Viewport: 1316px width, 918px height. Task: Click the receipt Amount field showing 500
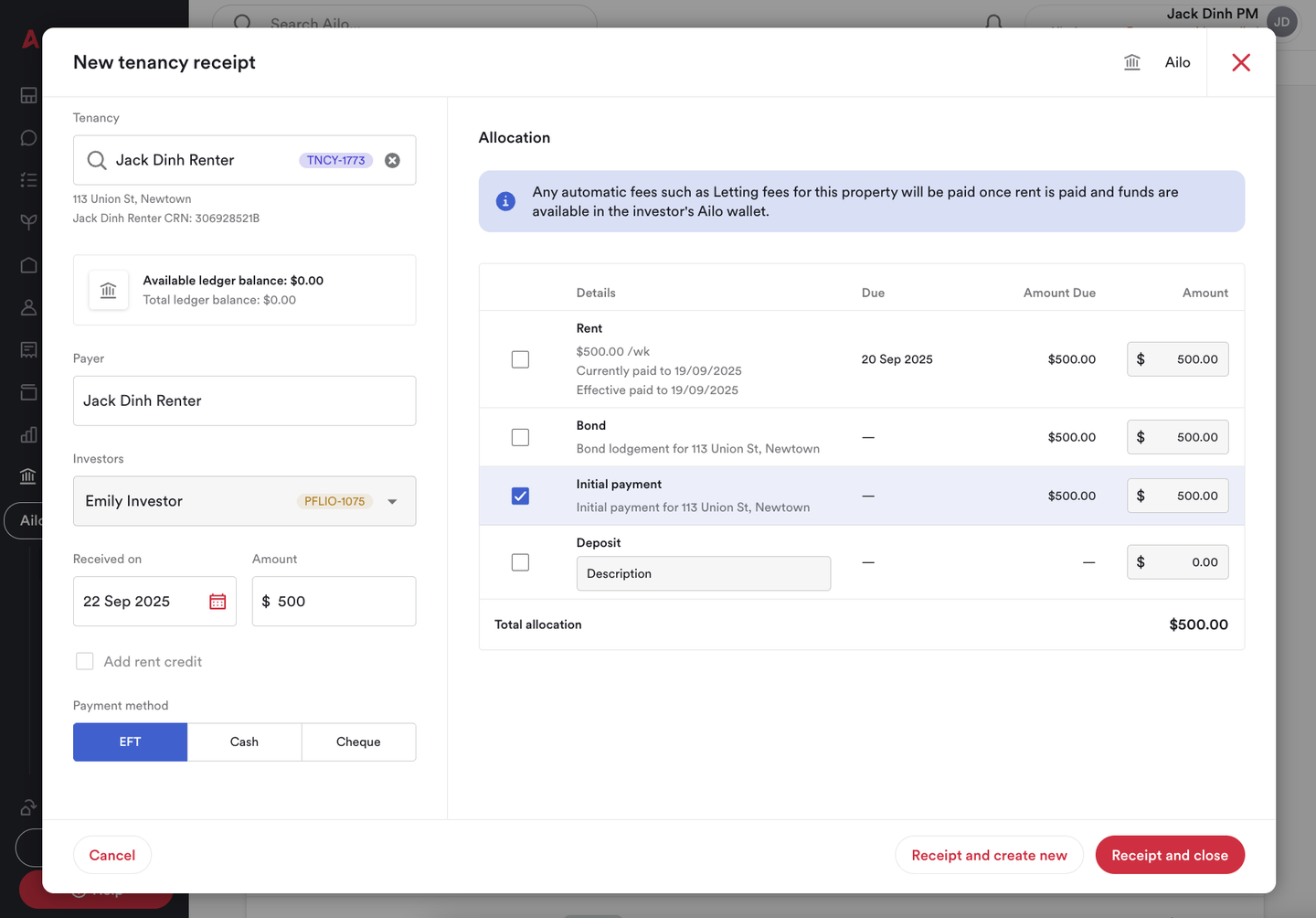click(334, 602)
